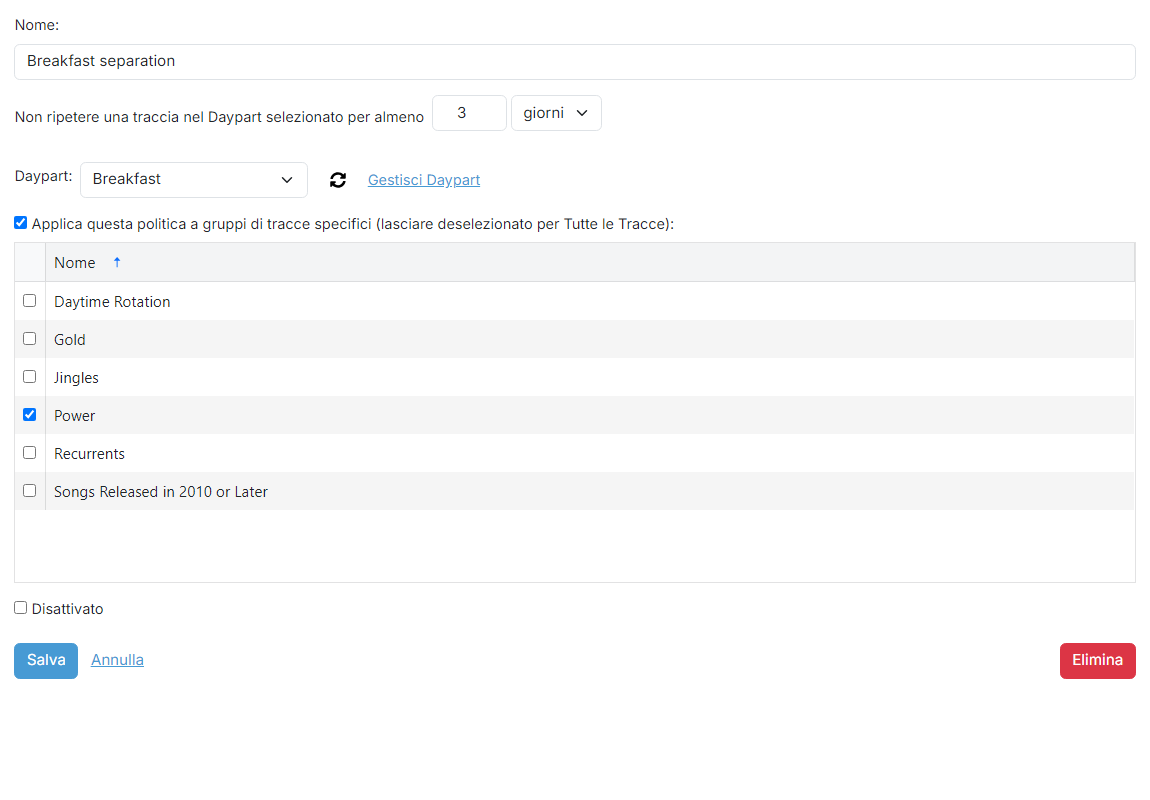This screenshot has width=1150, height=800.
Task: Save the policy with Salva
Action: point(45,661)
